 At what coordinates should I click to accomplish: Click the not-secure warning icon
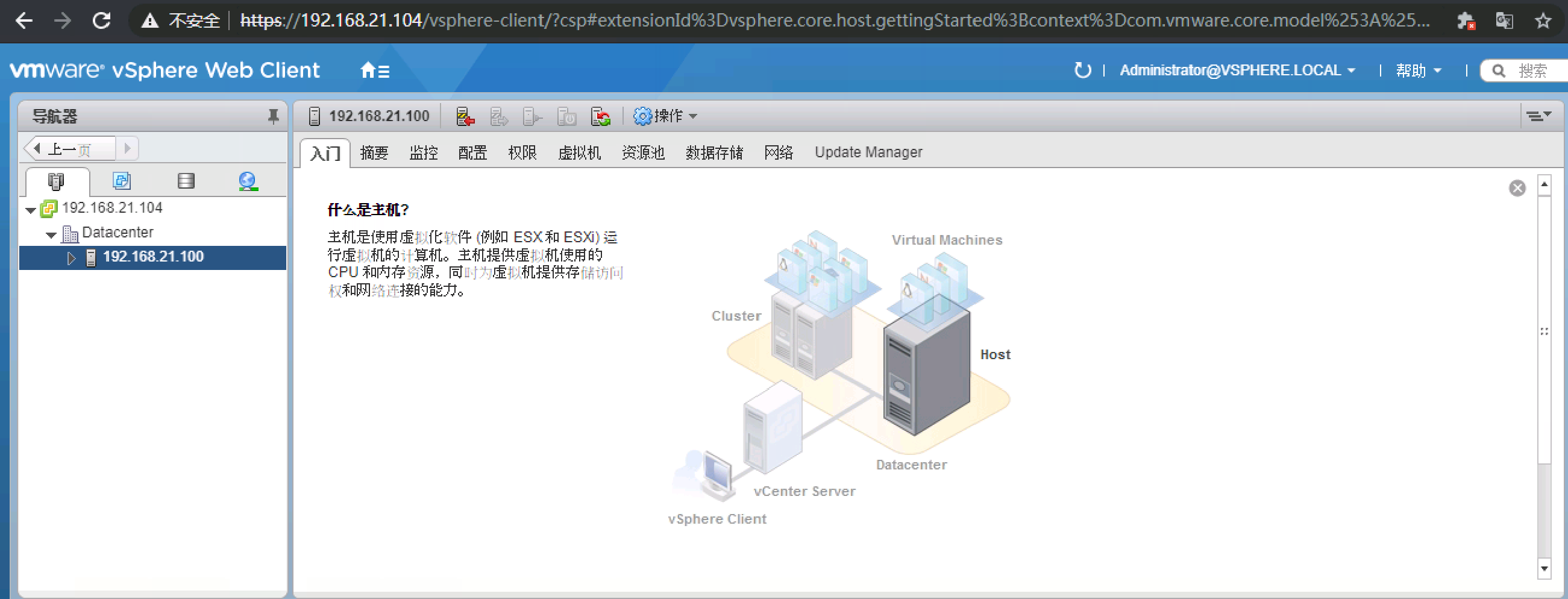(x=149, y=20)
